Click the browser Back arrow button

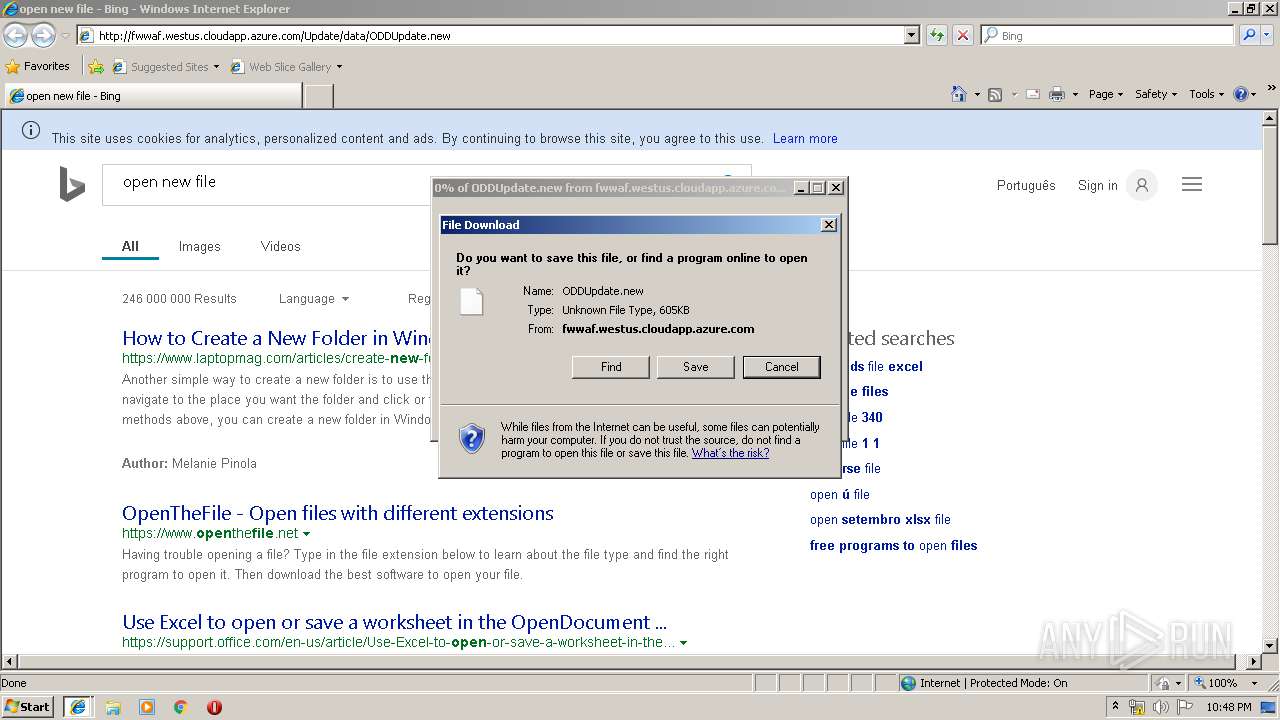(15, 36)
